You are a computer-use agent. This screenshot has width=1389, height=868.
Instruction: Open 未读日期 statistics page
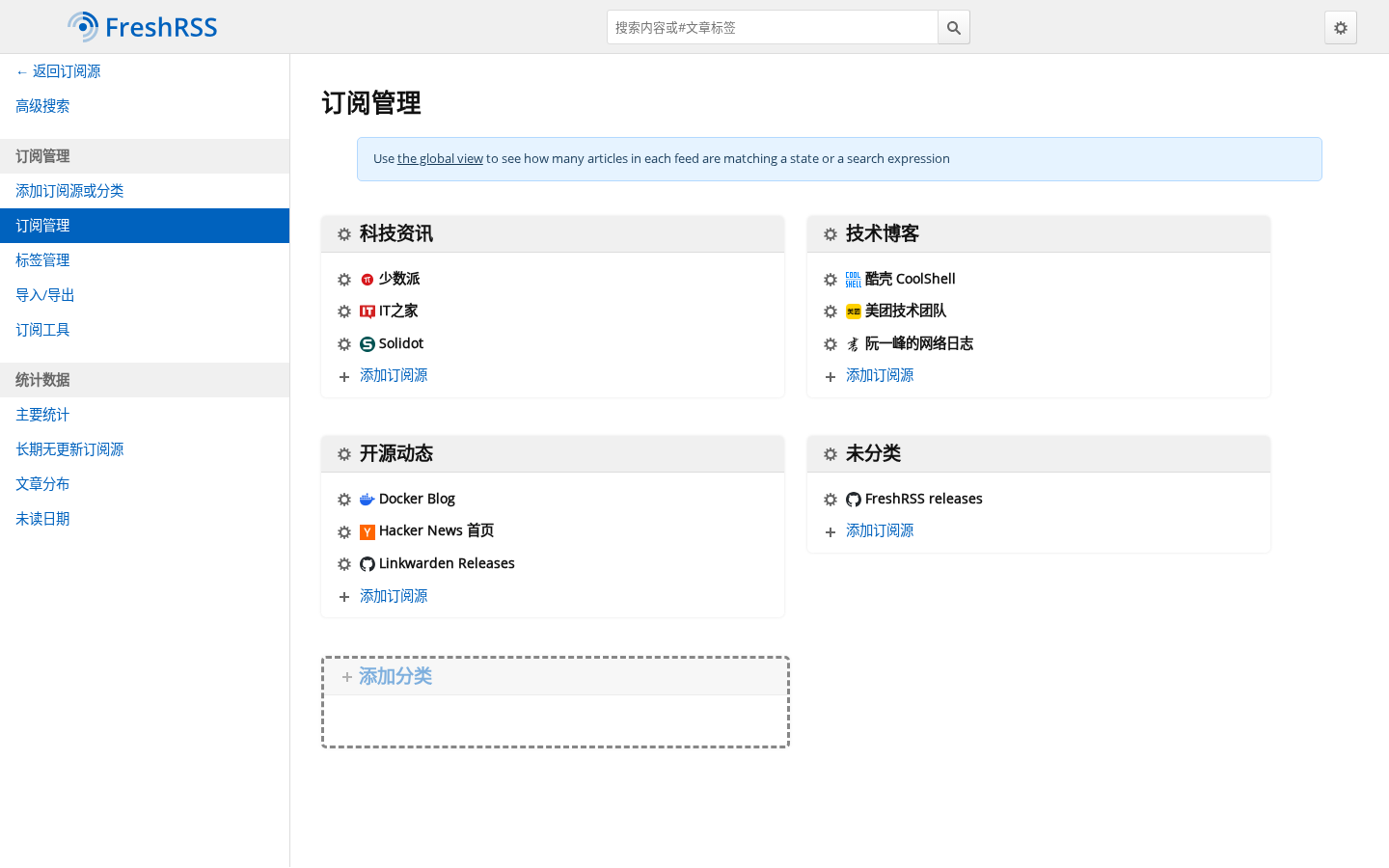[145, 519]
